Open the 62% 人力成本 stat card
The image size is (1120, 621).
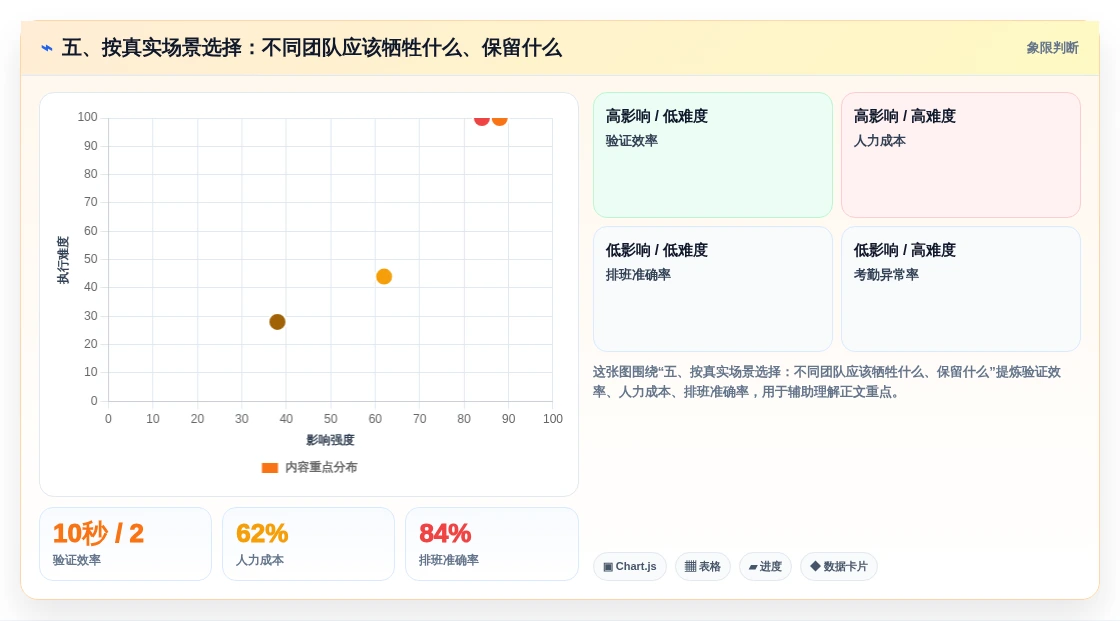tap(309, 544)
